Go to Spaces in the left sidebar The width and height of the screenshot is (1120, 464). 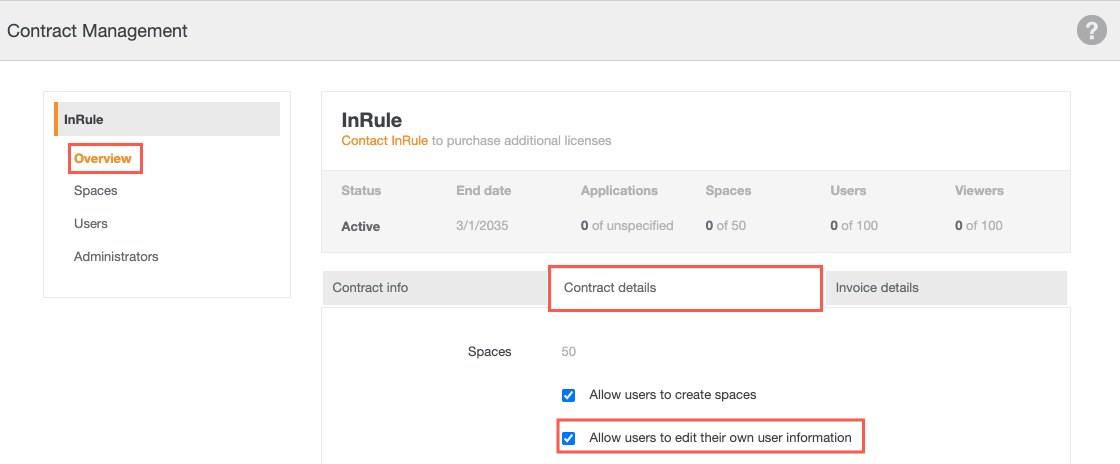point(96,190)
